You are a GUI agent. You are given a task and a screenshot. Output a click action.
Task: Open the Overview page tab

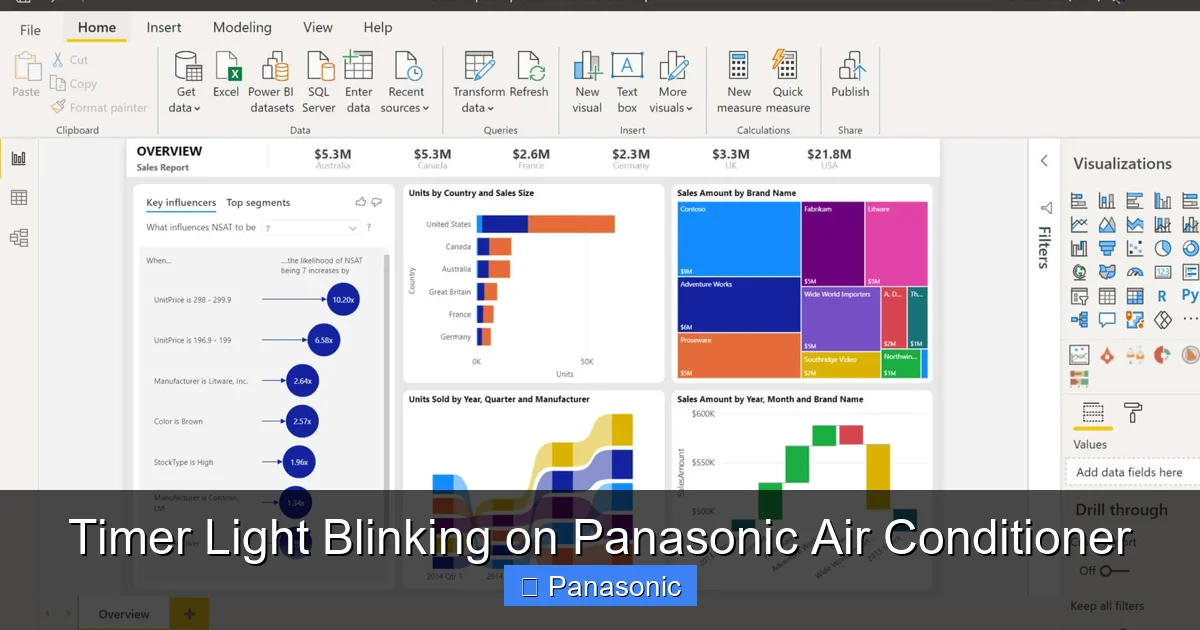tap(124, 614)
